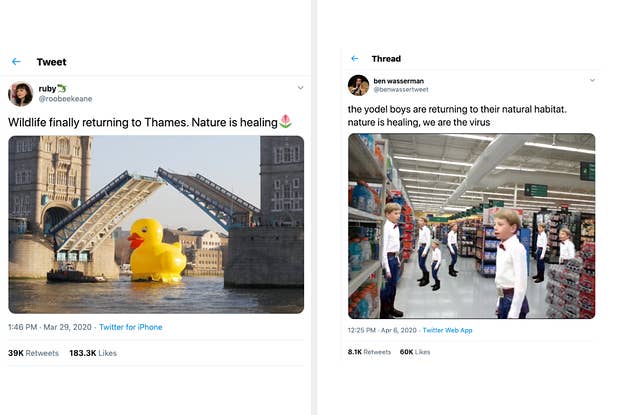625x415 pixels.
Task: Open the chevron menu on ben wasserman's tweet
Action: click(592, 80)
